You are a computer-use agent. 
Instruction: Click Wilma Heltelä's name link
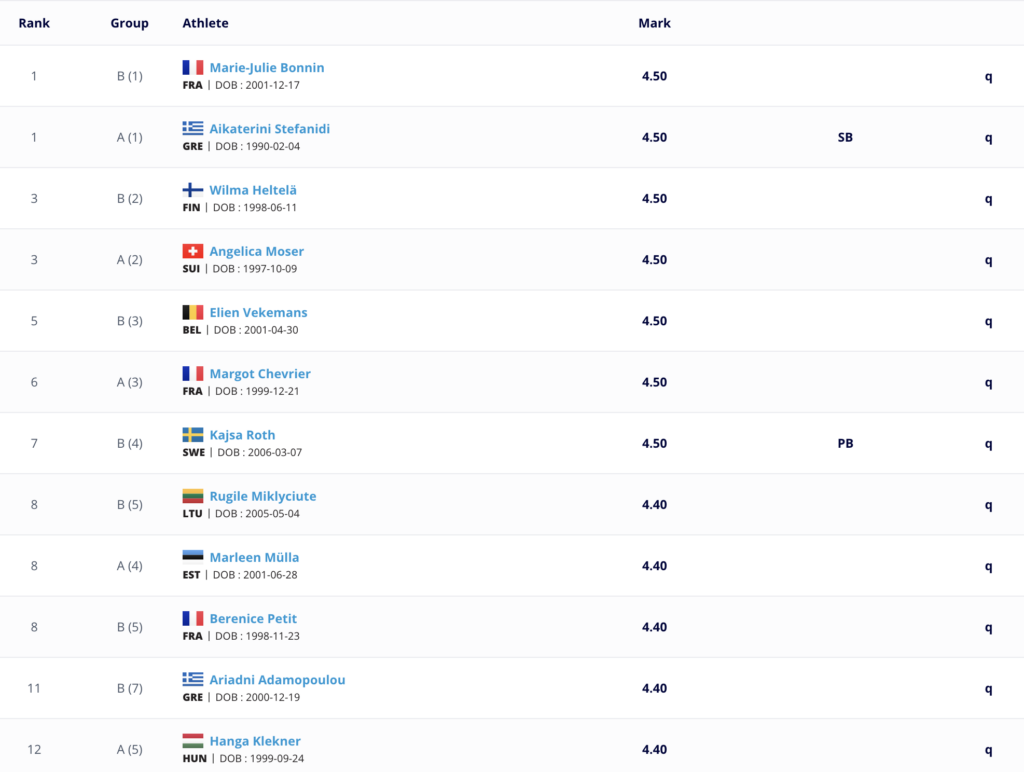[253, 190]
